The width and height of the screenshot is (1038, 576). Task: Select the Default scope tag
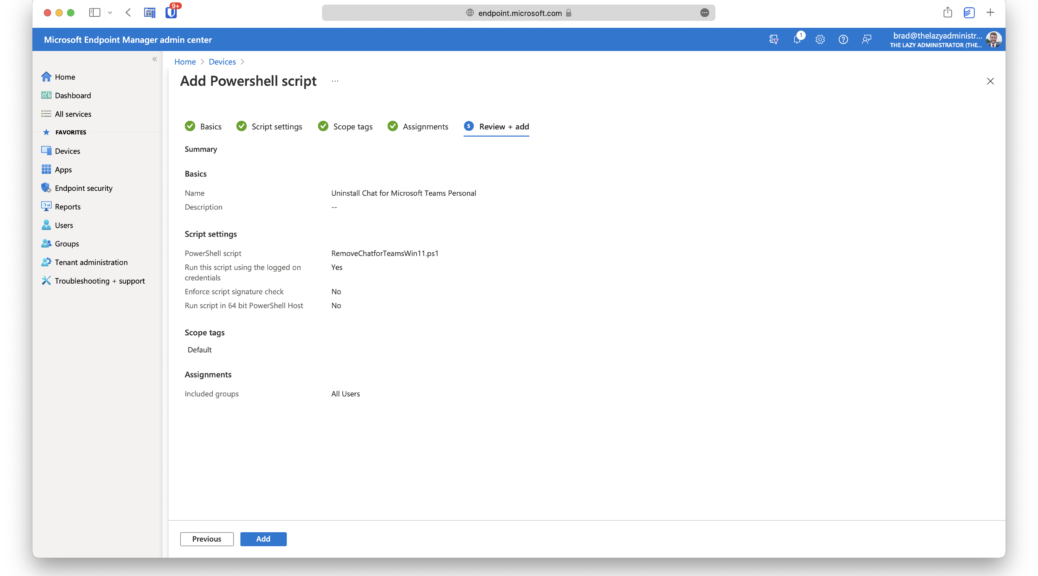(199, 350)
